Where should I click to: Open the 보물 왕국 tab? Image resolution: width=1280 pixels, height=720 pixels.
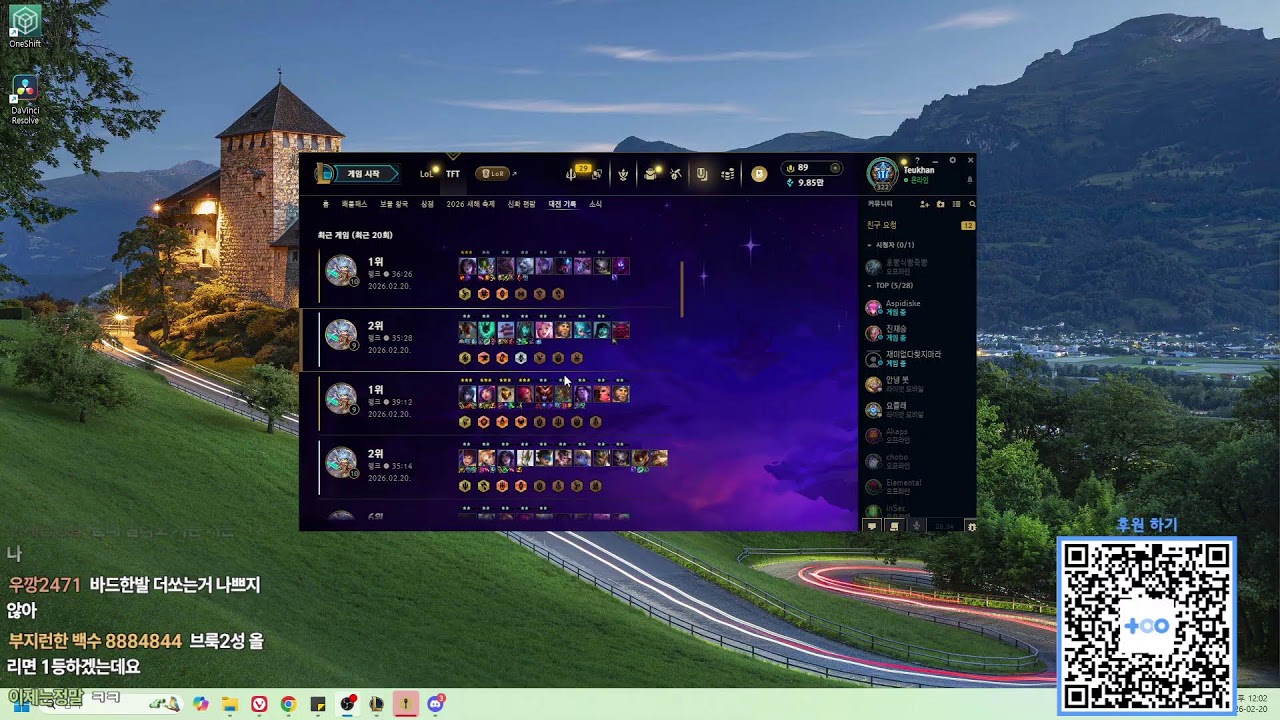tap(394, 204)
